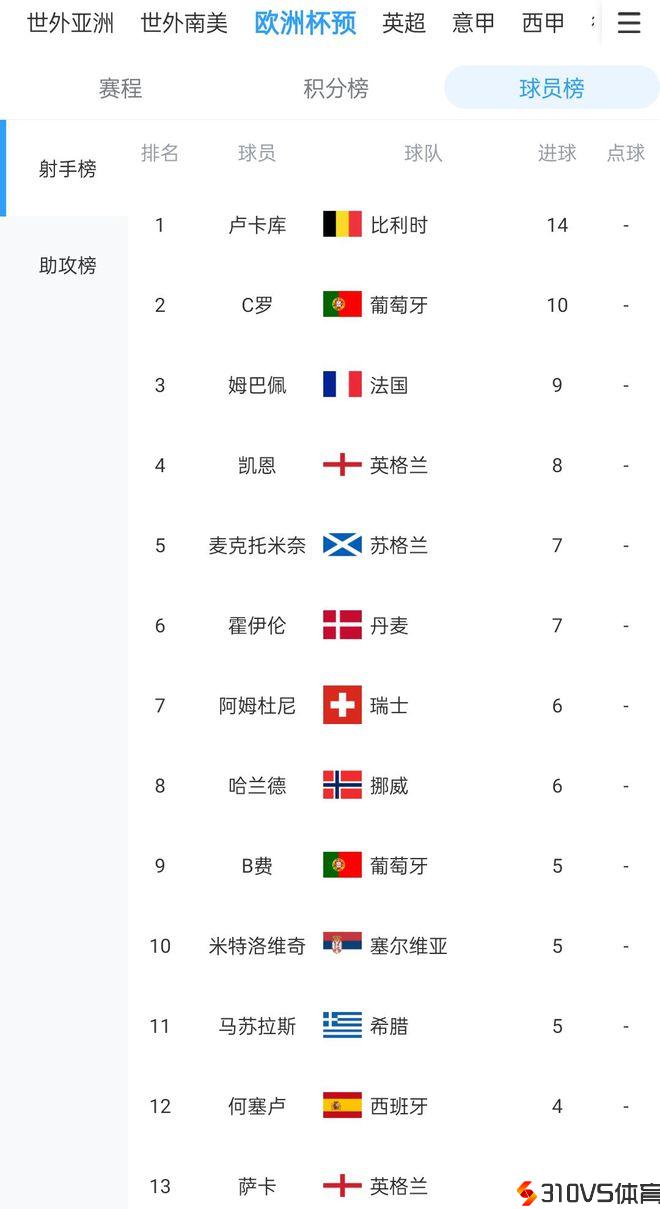Switch to the 积分榜 tab

[336, 88]
